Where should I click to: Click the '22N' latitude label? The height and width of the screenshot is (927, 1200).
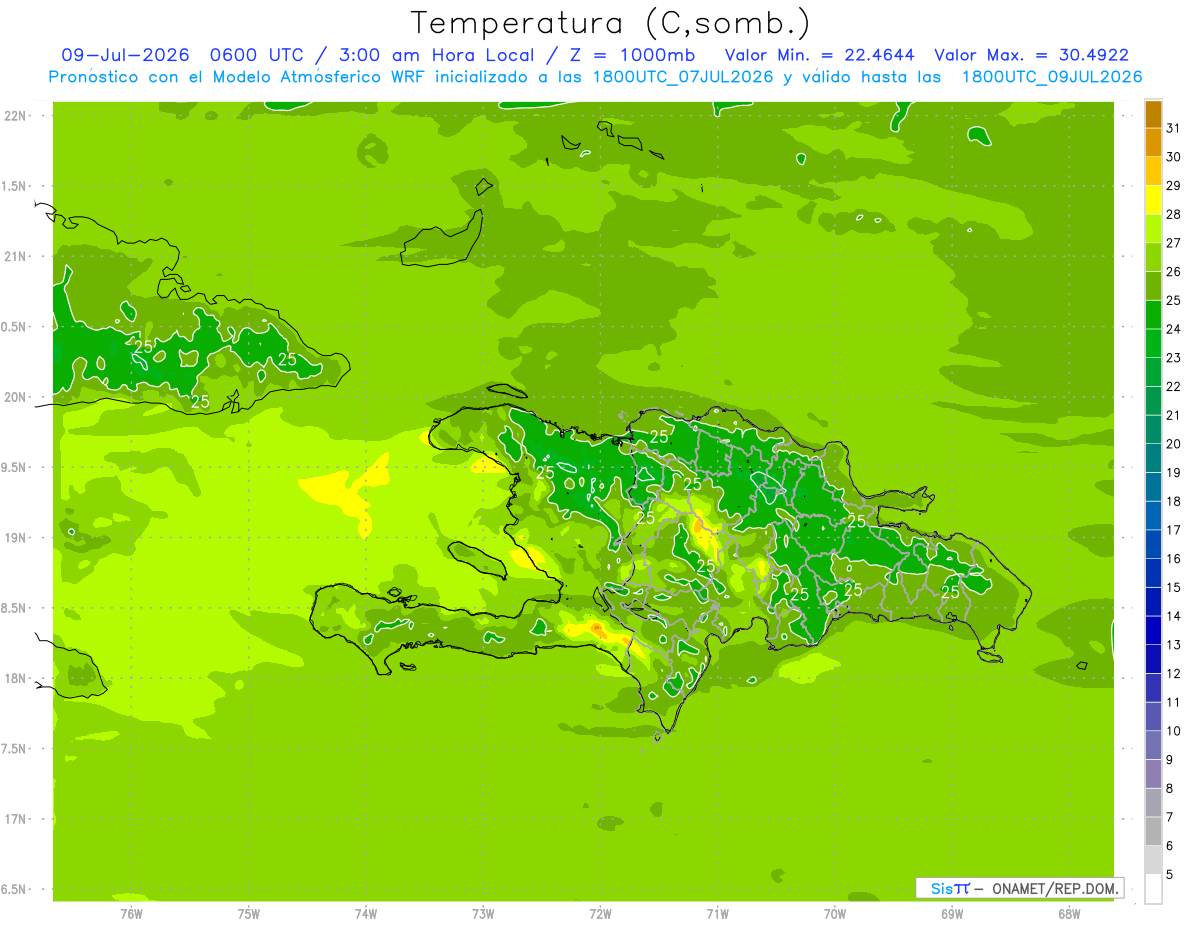coord(14,116)
